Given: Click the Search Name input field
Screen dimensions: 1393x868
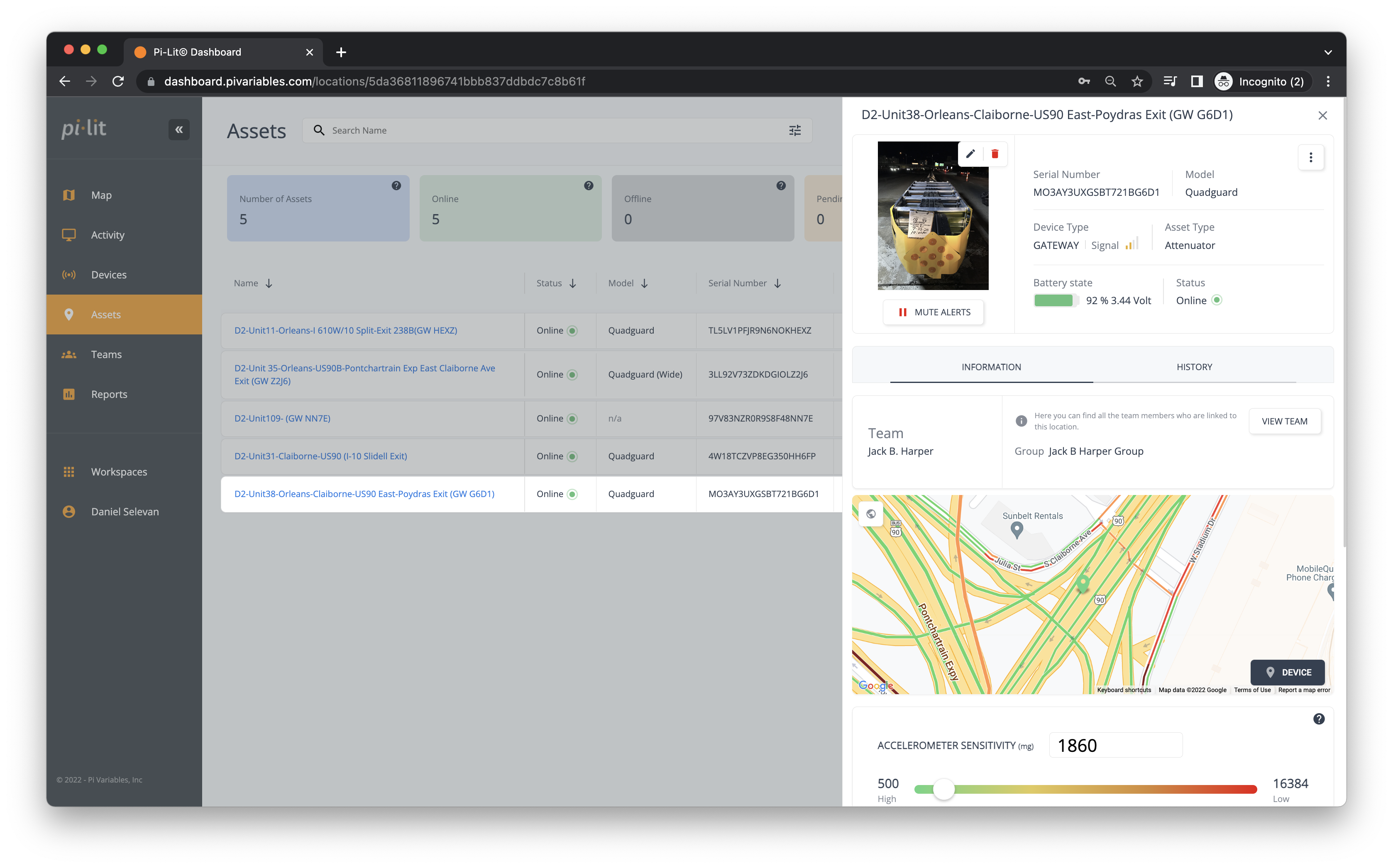Looking at the screenshot, I should 551,130.
